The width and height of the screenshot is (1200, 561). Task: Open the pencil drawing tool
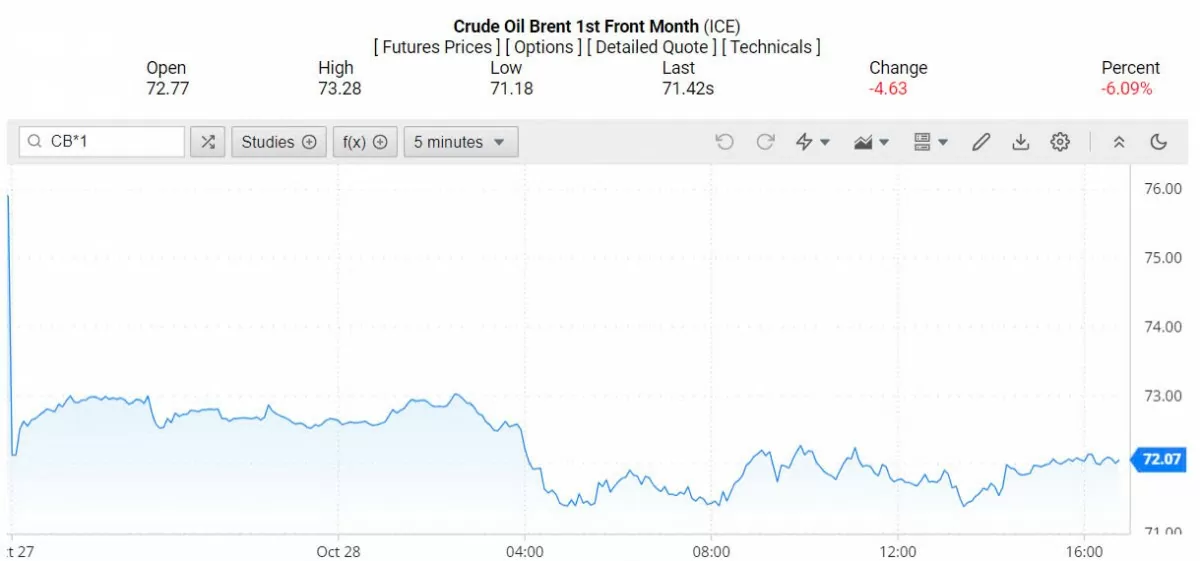click(981, 142)
